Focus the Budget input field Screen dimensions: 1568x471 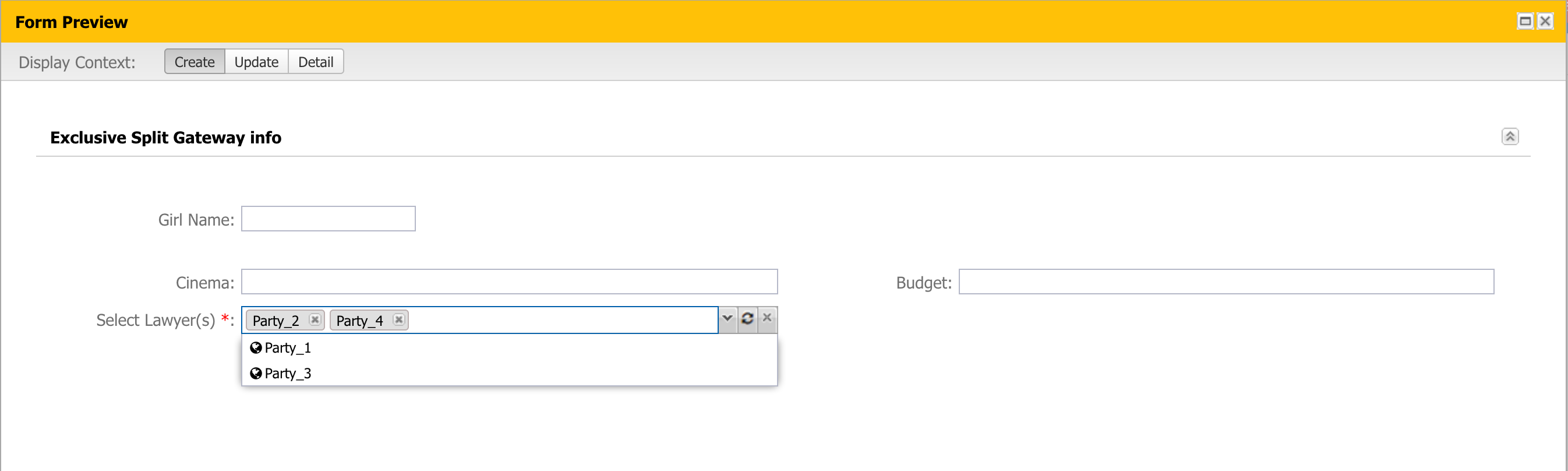coord(1226,282)
